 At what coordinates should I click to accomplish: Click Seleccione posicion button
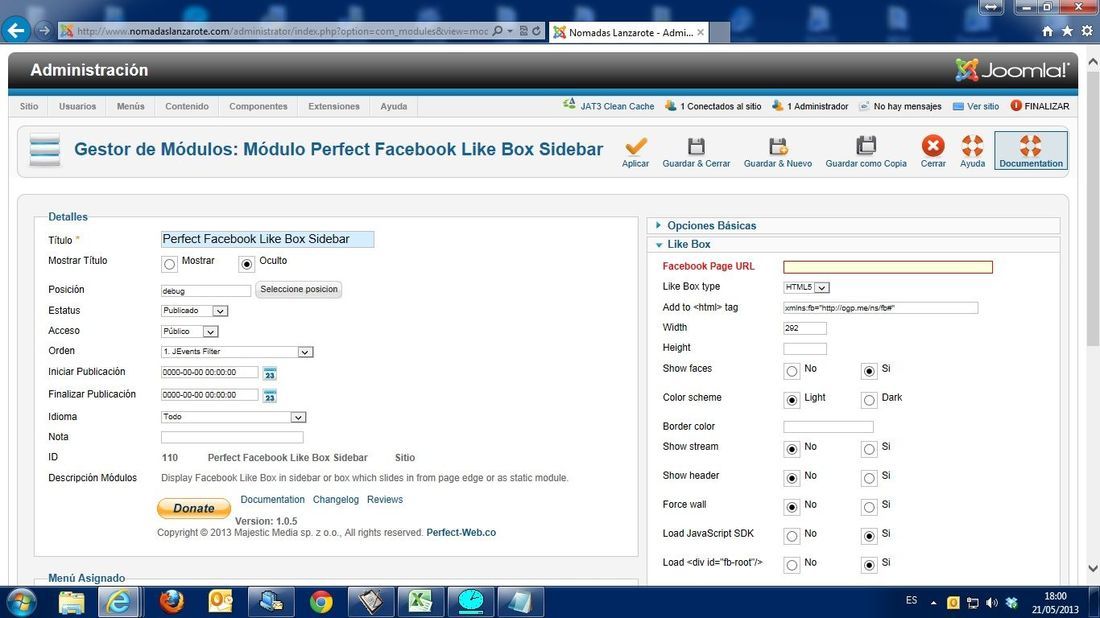299,289
